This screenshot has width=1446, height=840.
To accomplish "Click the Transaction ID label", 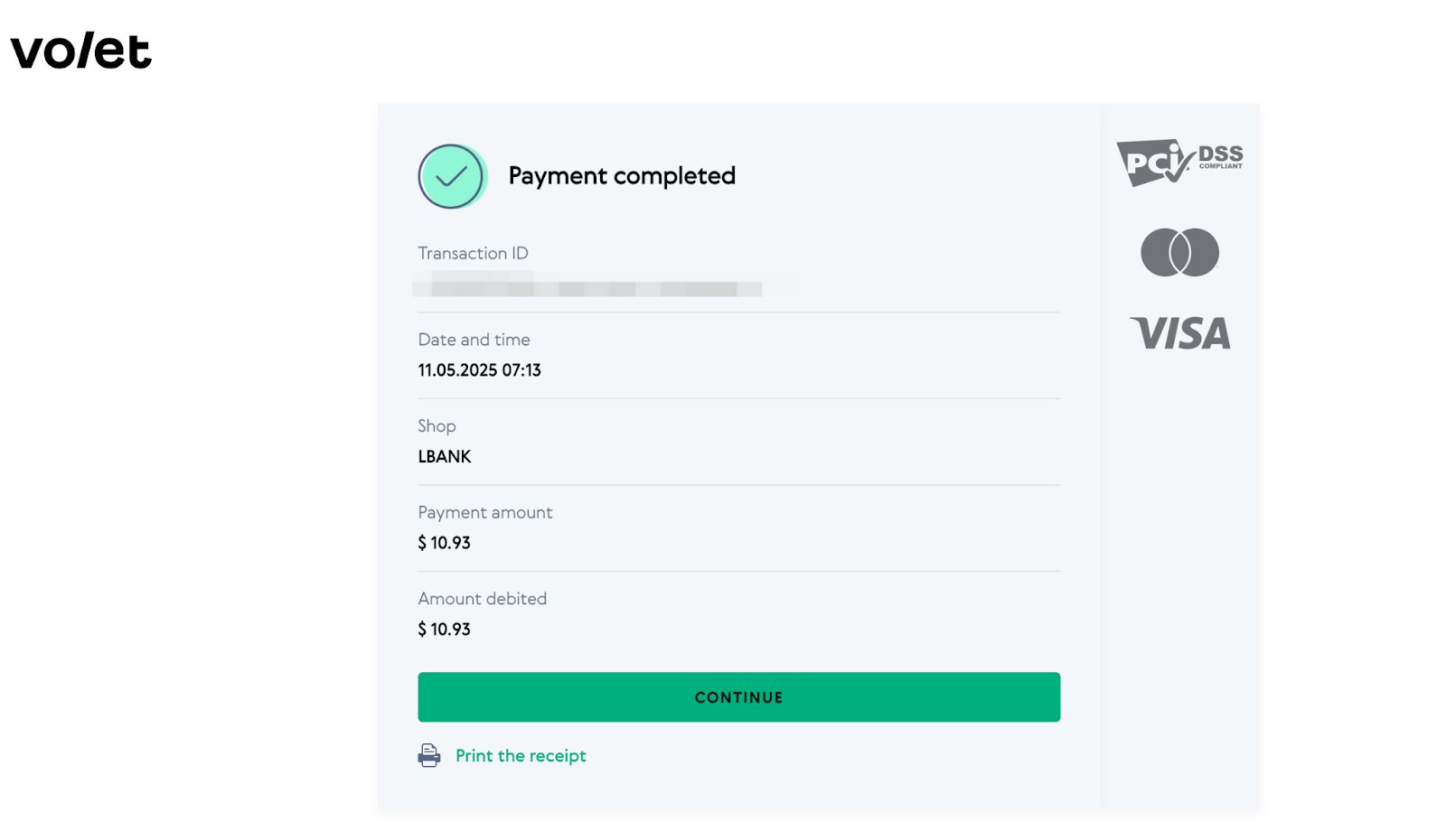I will click(x=473, y=254).
